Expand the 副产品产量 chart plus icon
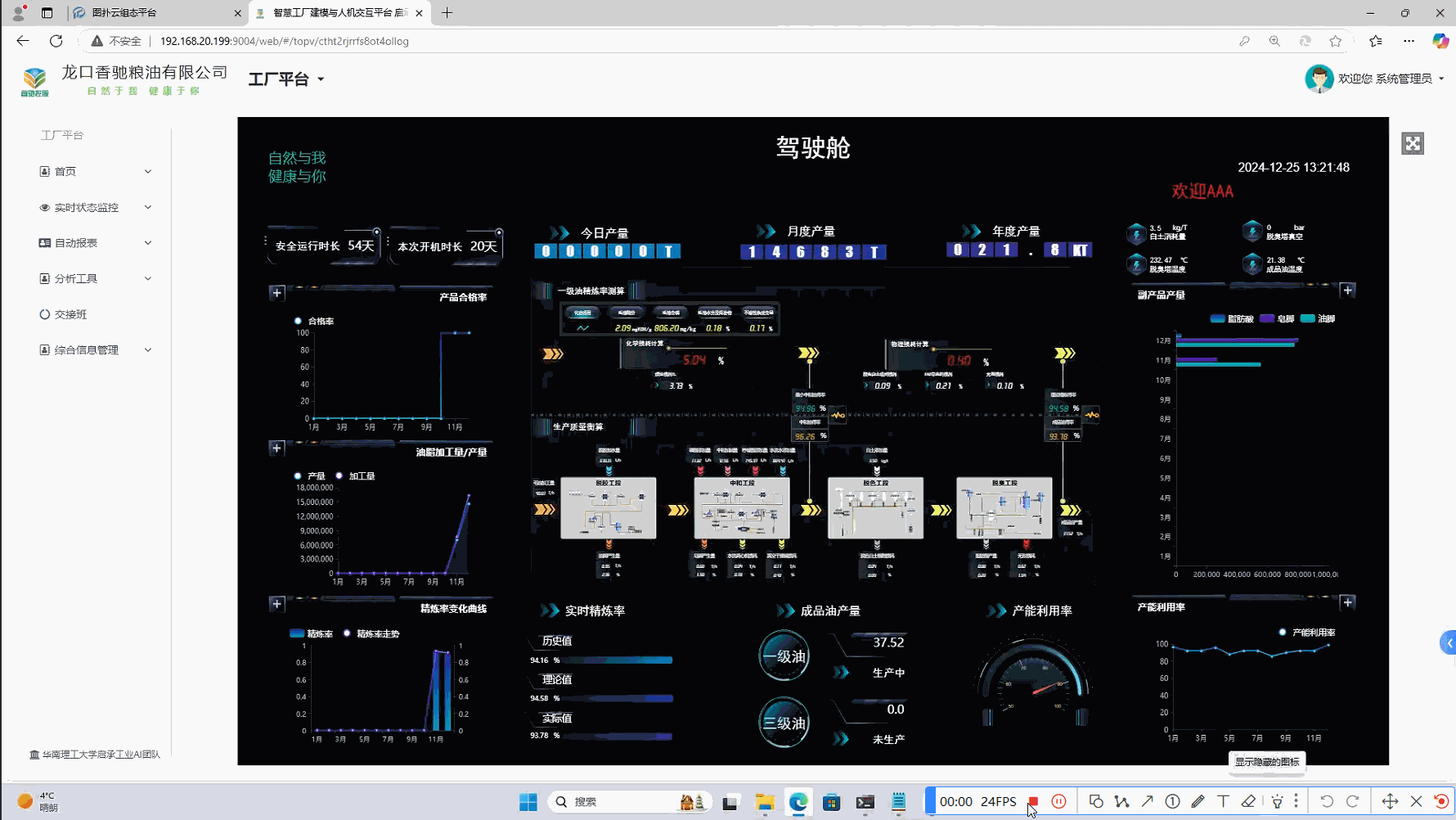The width and height of the screenshot is (1456, 820). click(x=1347, y=291)
